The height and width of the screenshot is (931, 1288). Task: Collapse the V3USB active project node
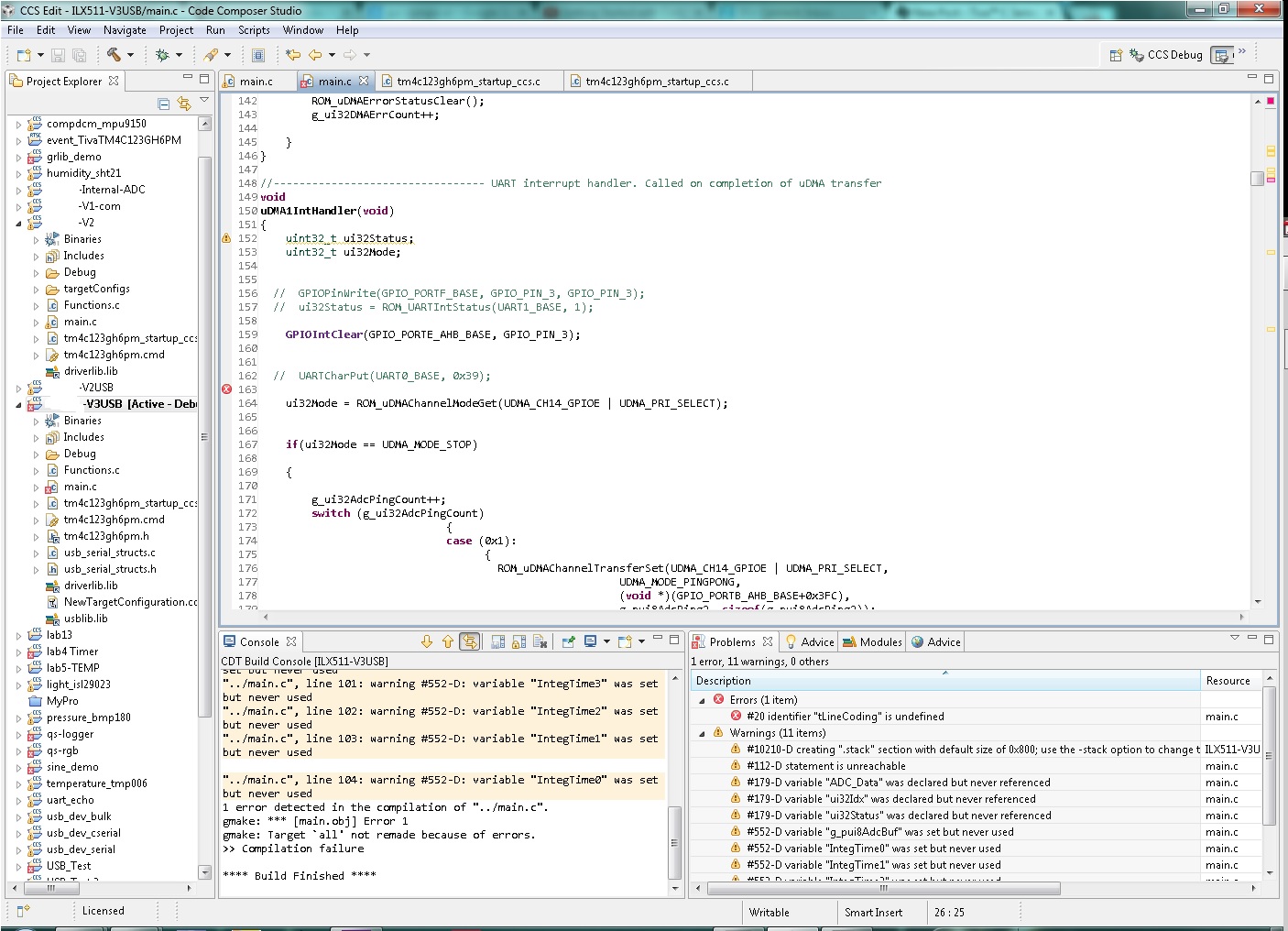18,404
